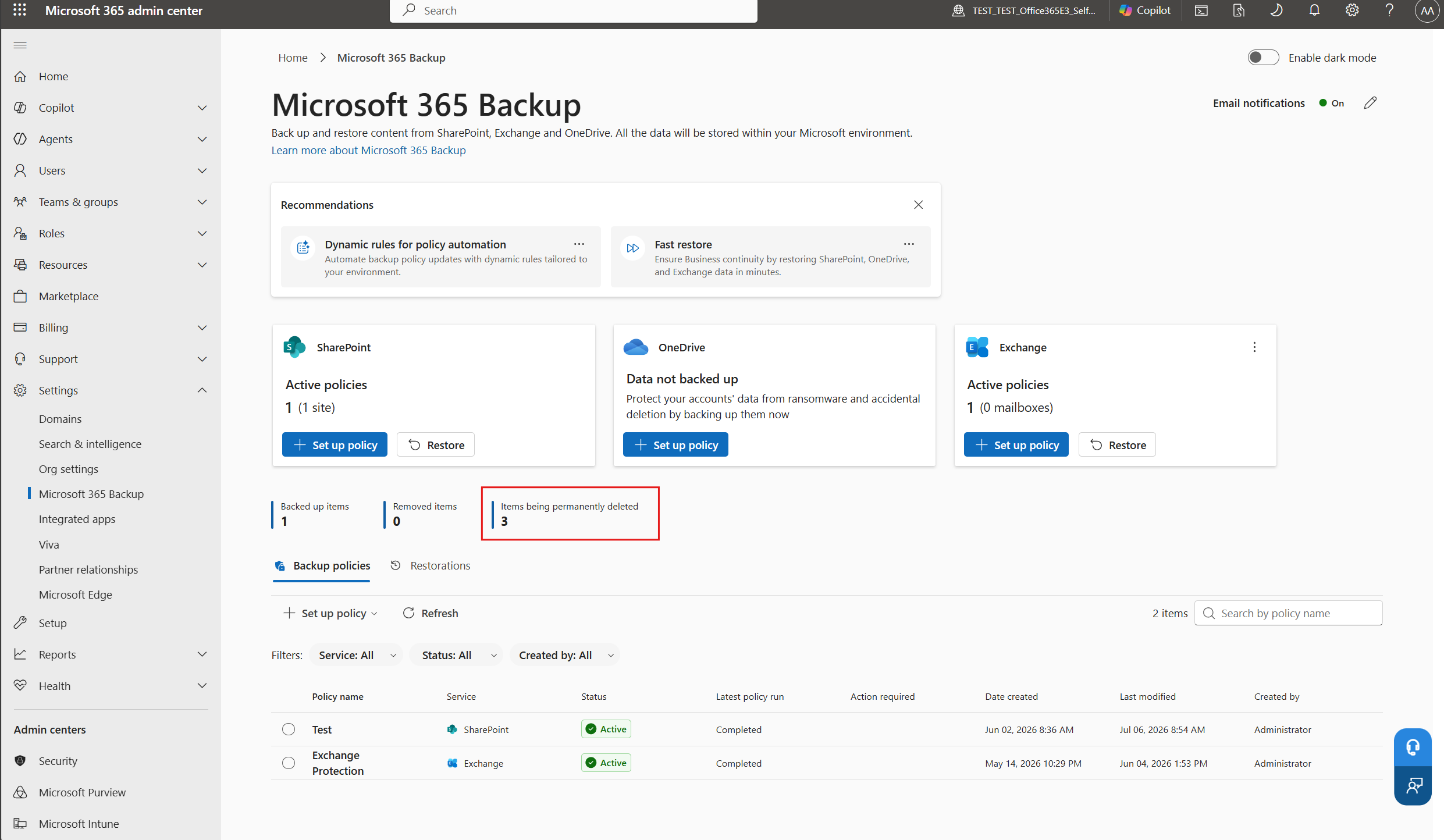Viewport: 1444px width, 840px height.
Task: Open Domains under Settings
Action: pos(60,419)
